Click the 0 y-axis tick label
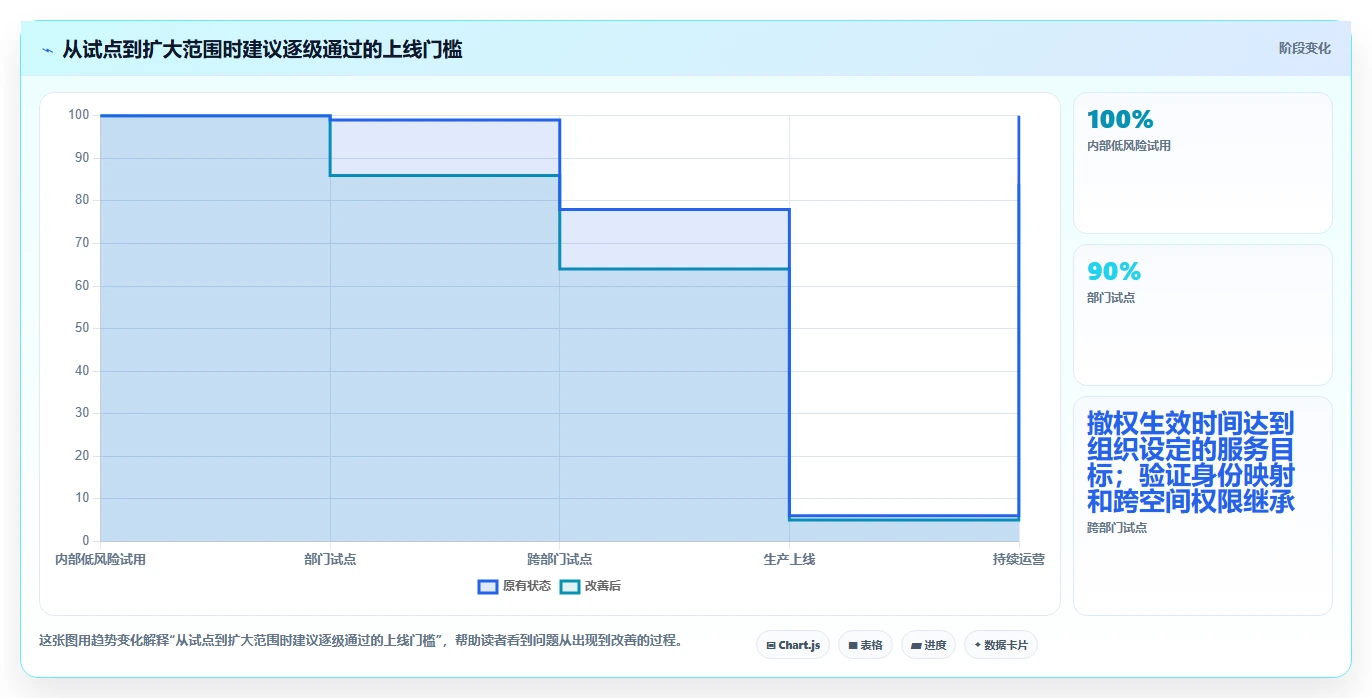This screenshot has height=698, width=1372. (x=86, y=541)
